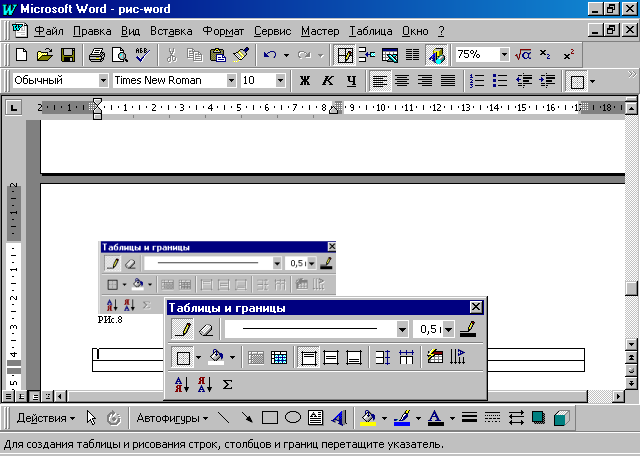The width and height of the screenshot is (640, 456).
Task: Justify the text
Action: point(448,80)
